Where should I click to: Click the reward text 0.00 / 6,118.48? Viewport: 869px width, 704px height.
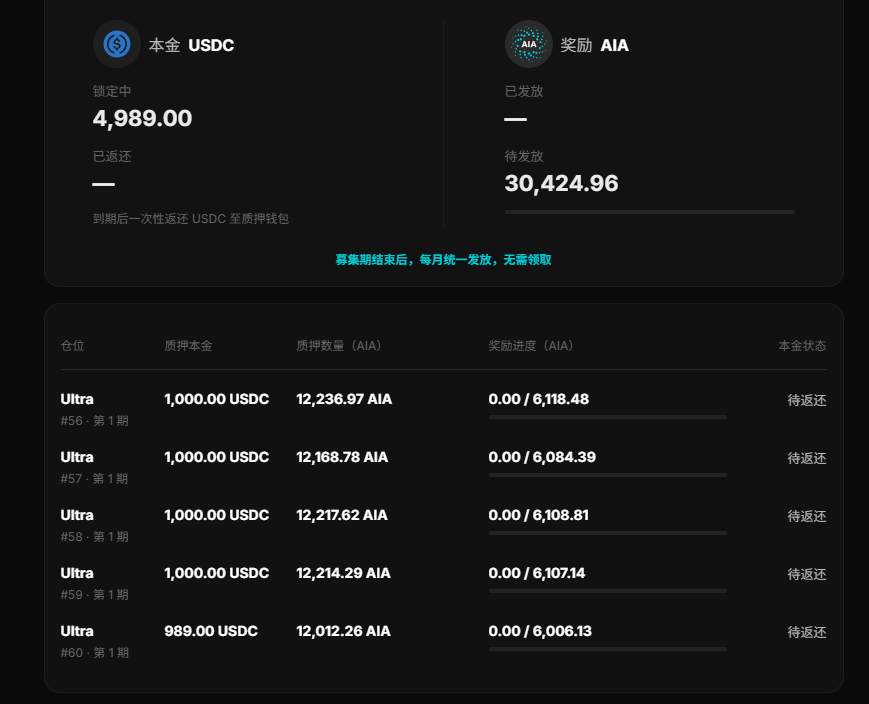[539, 399]
